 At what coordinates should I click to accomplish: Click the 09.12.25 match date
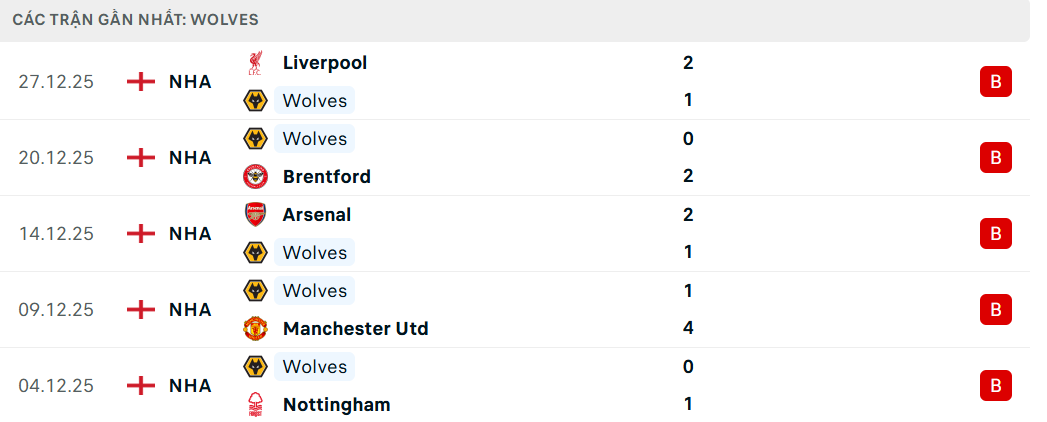[56, 310]
